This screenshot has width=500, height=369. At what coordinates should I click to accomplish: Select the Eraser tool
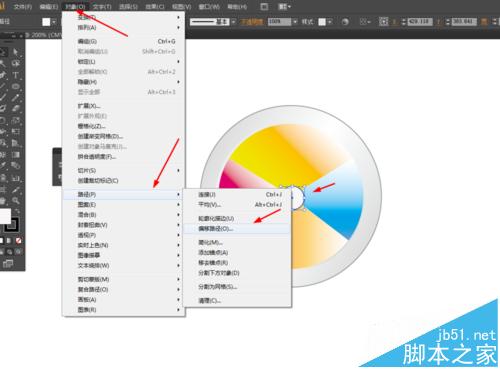click(x=16, y=109)
